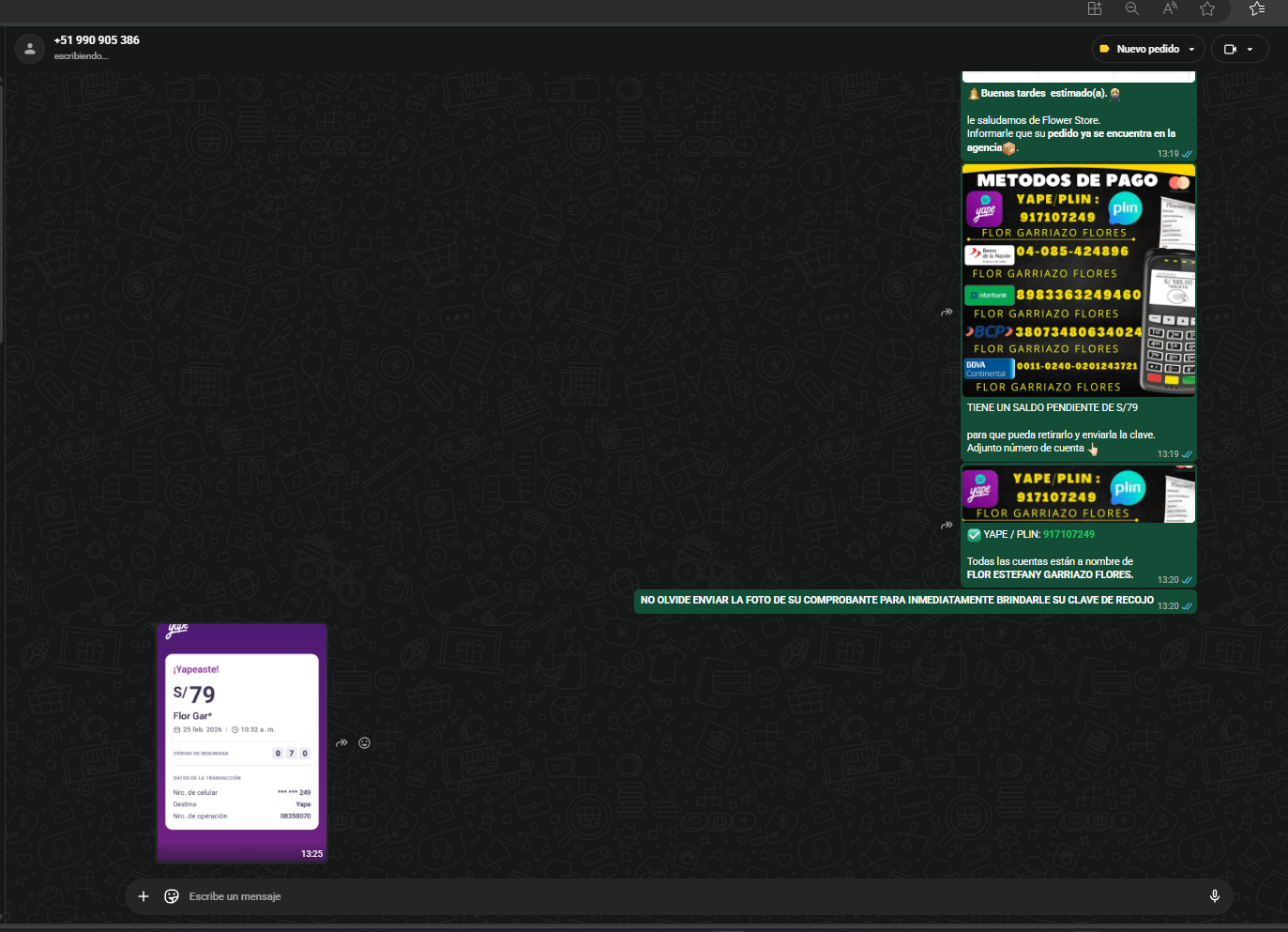Forward the Metodos de Pago image message
This screenshot has height=932, width=1288.
[x=947, y=312]
